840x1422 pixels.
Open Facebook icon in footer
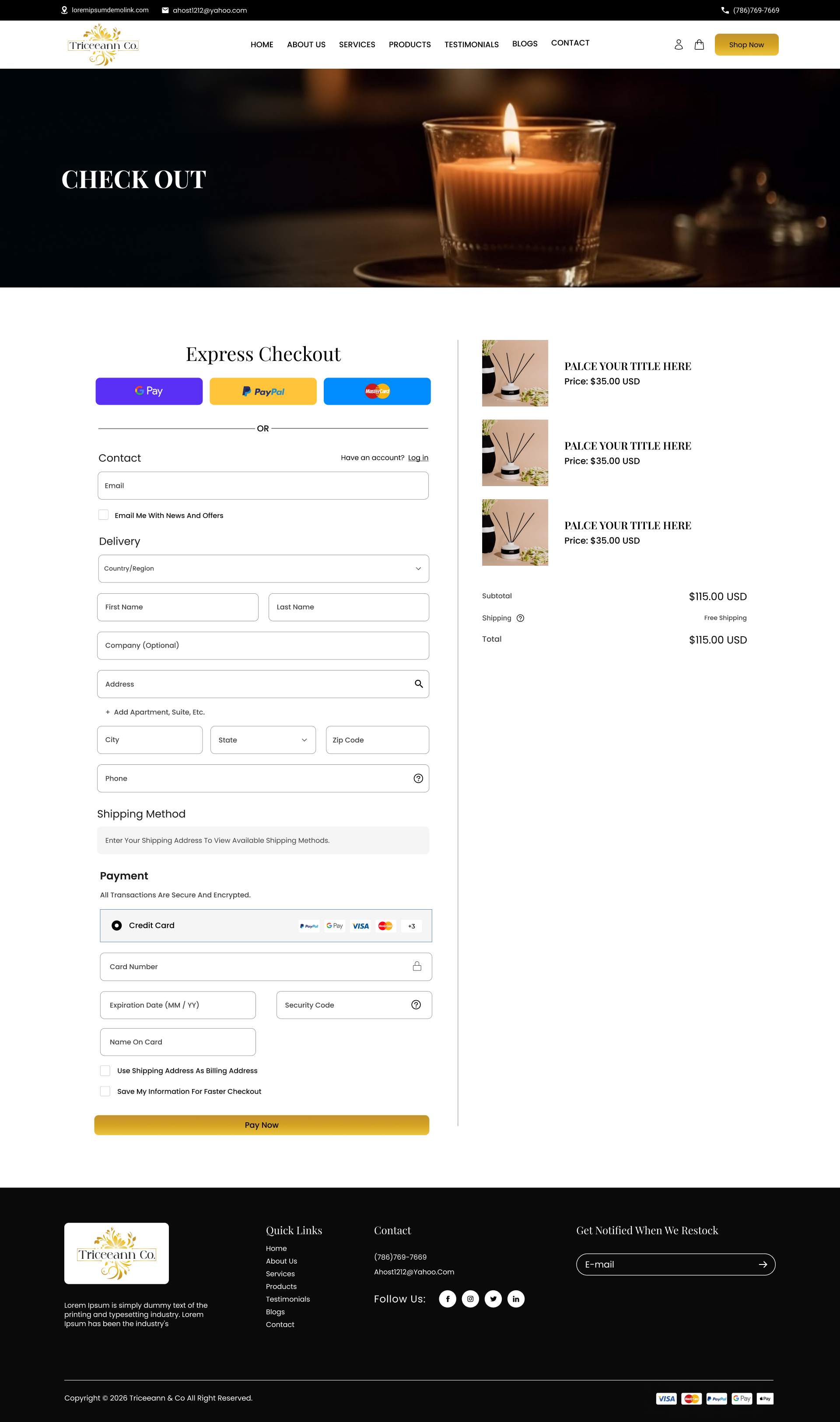click(x=447, y=1299)
